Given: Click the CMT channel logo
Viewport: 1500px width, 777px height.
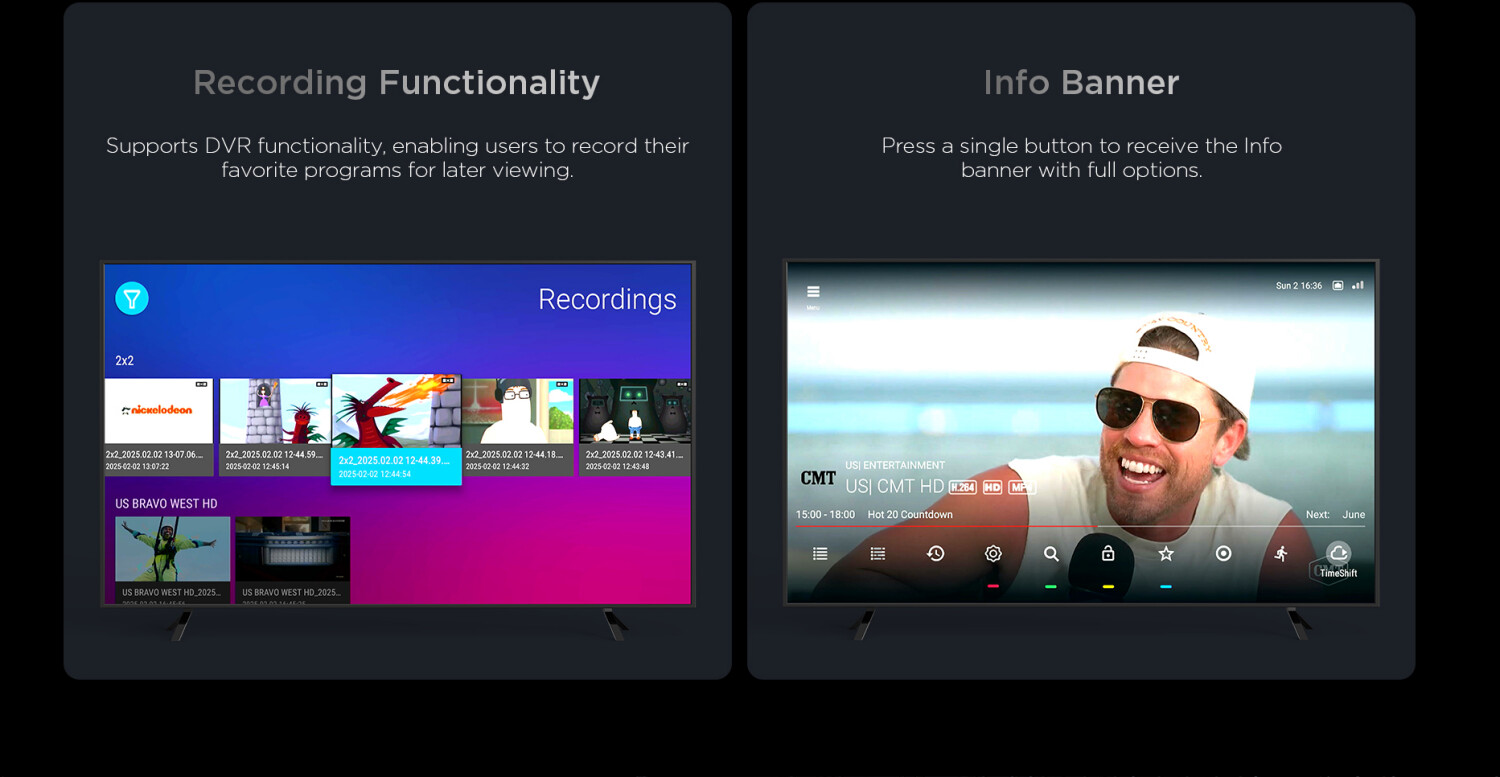Looking at the screenshot, I should 818,478.
